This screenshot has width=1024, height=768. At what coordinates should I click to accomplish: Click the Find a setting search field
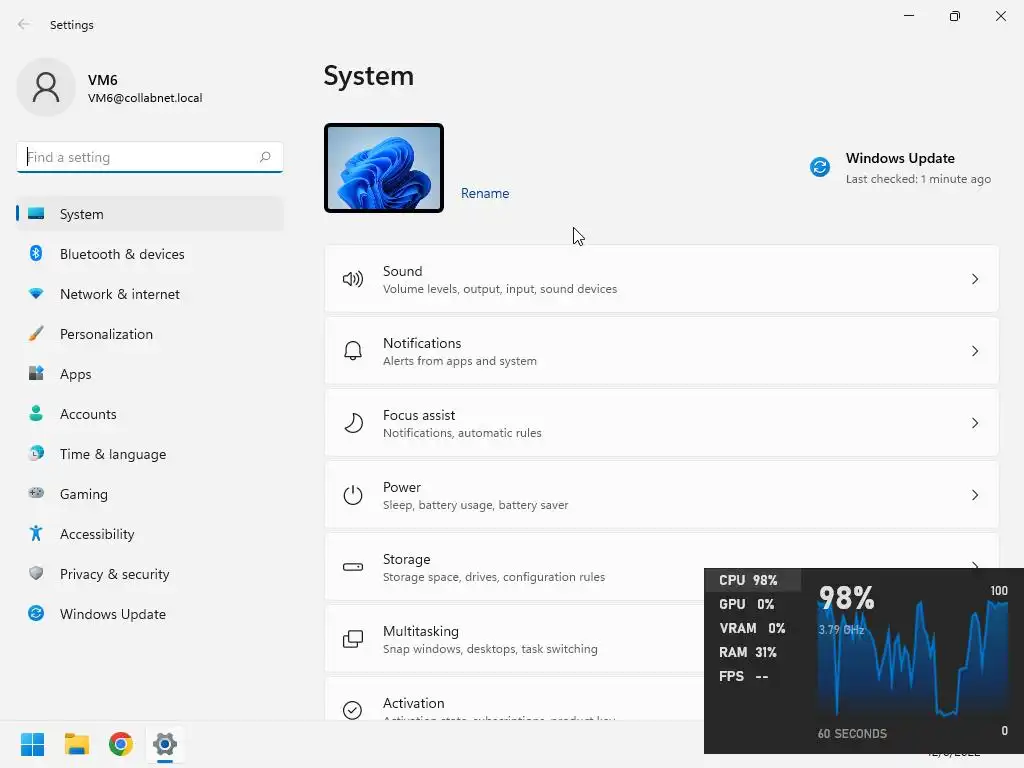150,157
